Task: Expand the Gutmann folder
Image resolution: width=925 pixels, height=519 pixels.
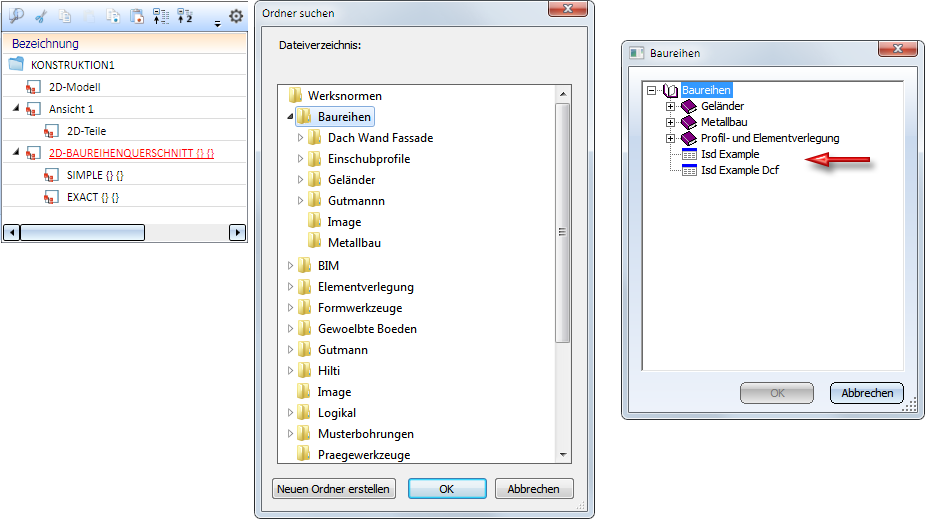Action: 290,350
